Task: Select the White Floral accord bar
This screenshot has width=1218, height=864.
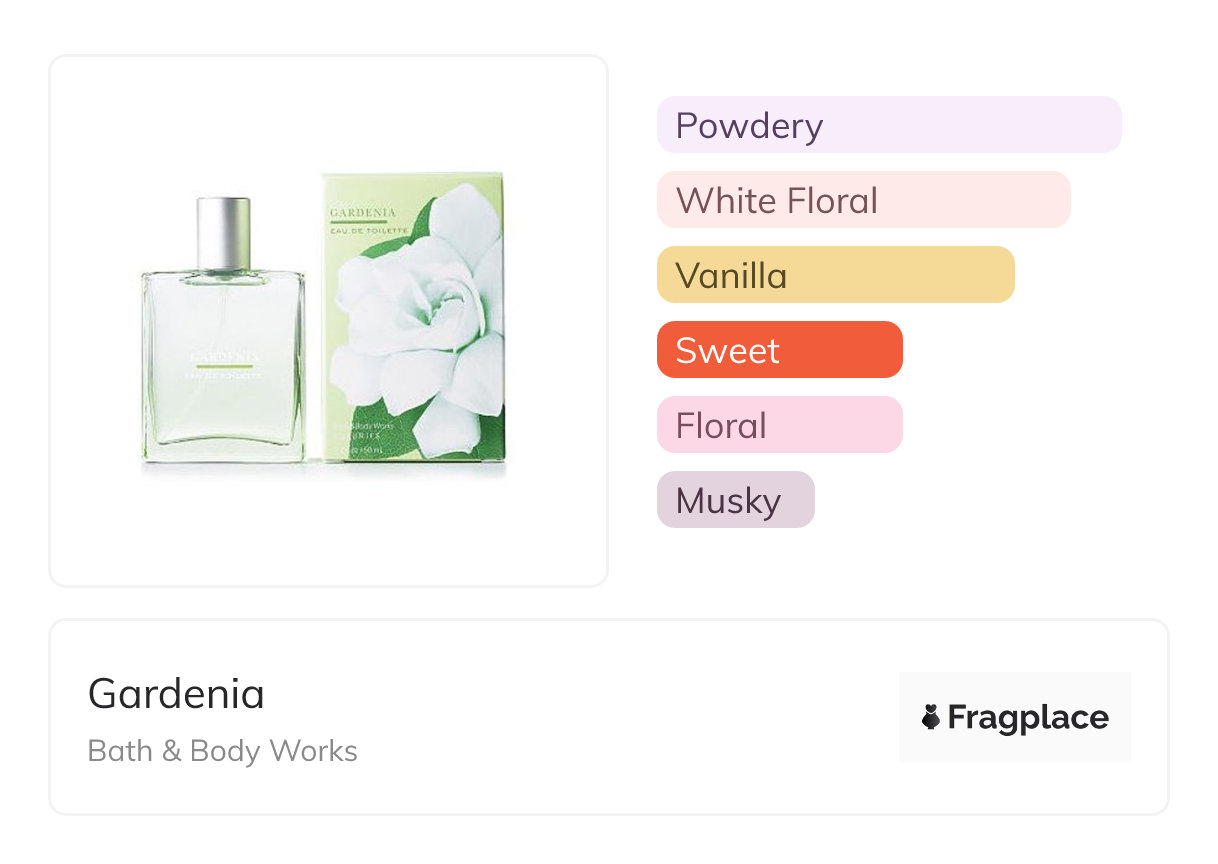Action: click(x=863, y=200)
